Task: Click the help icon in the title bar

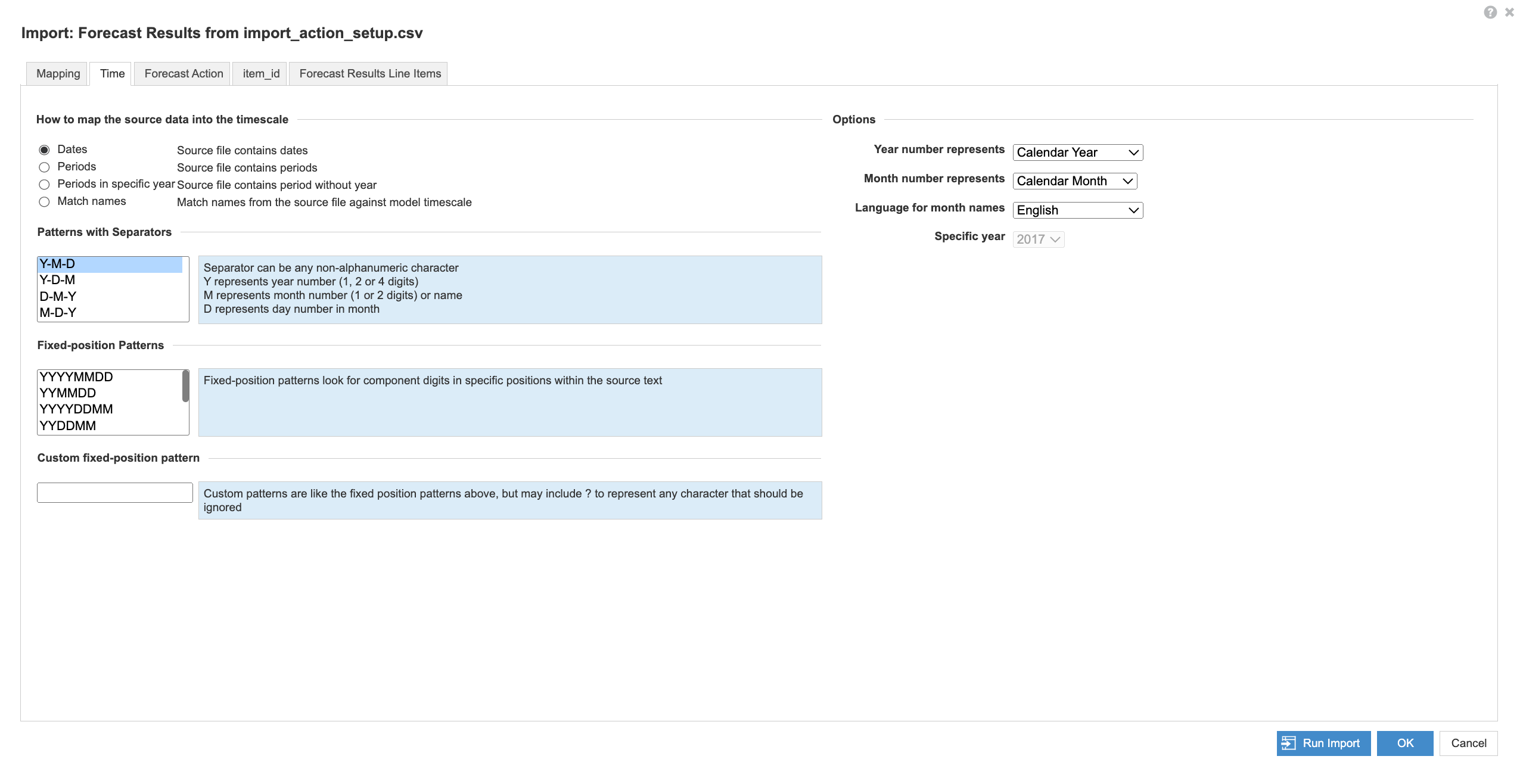Action: click(x=1489, y=12)
